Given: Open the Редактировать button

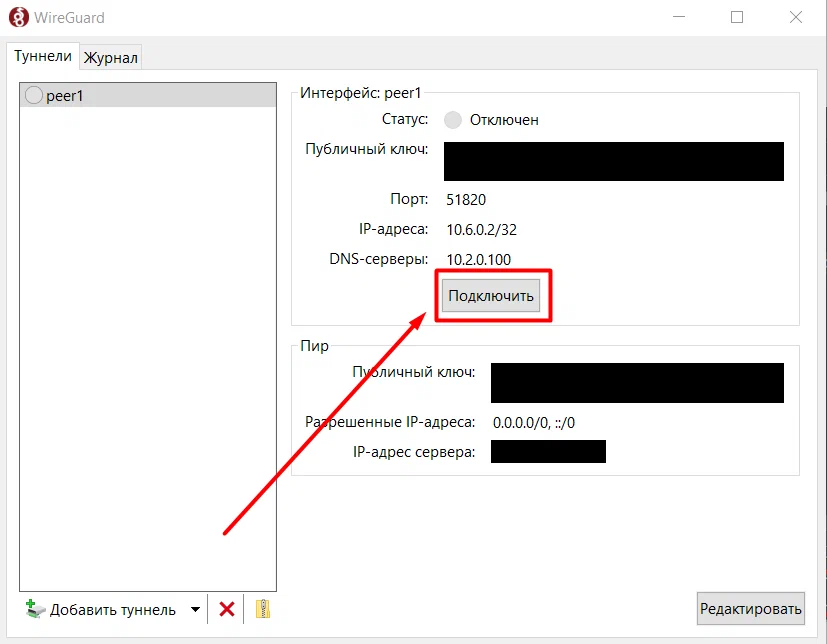Looking at the screenshot, I should pyautogui.click(x=751, y=609).
